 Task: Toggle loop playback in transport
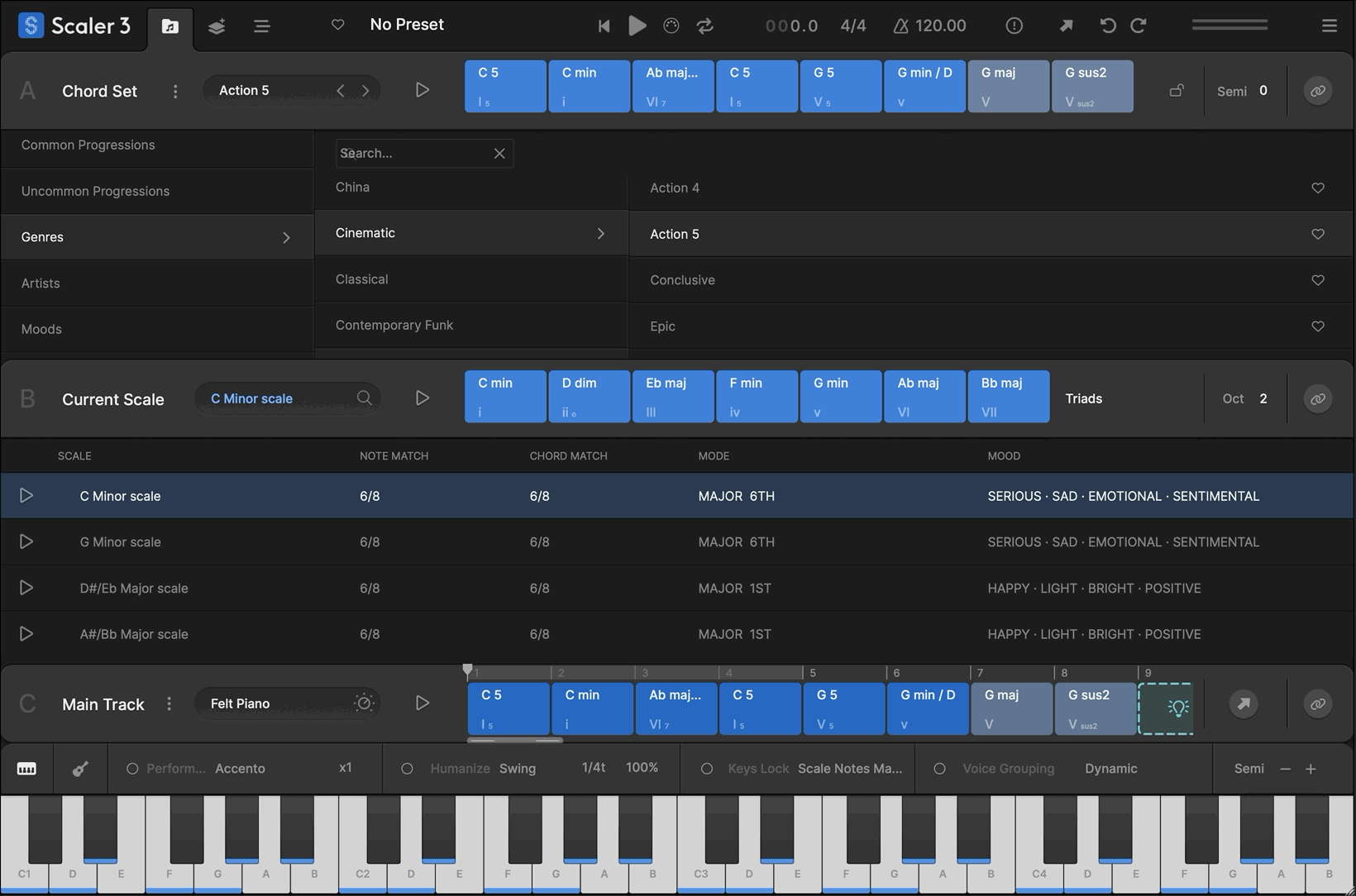tap(705, 26)
